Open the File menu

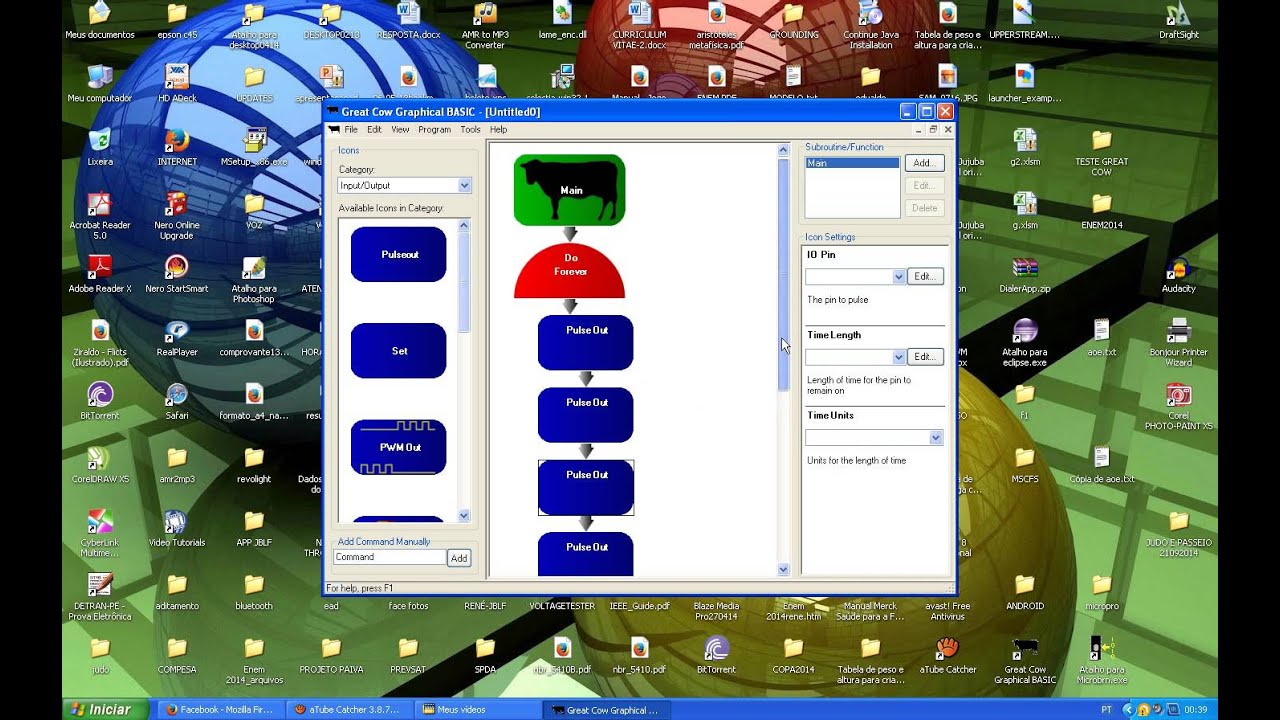[351, 129]
